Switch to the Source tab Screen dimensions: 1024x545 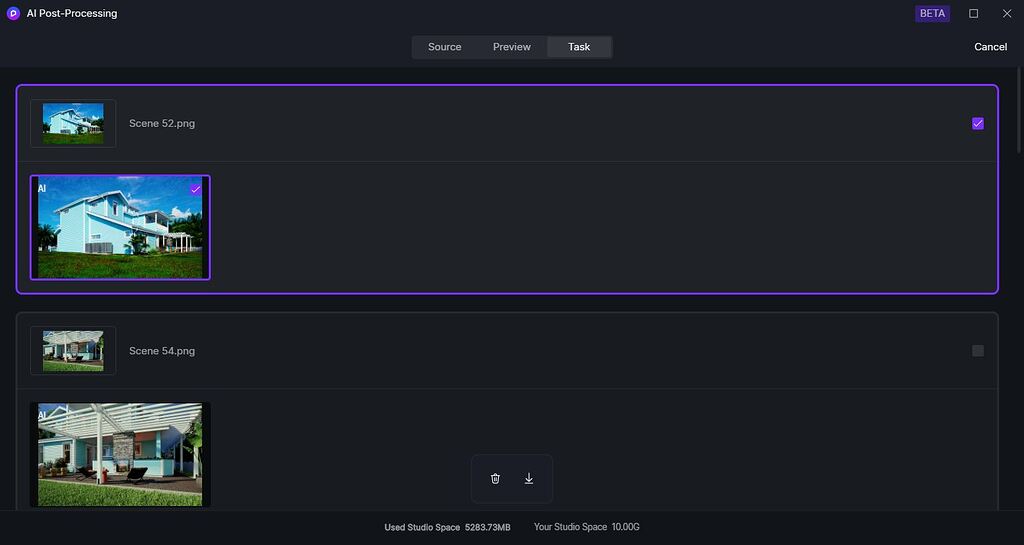445,47
